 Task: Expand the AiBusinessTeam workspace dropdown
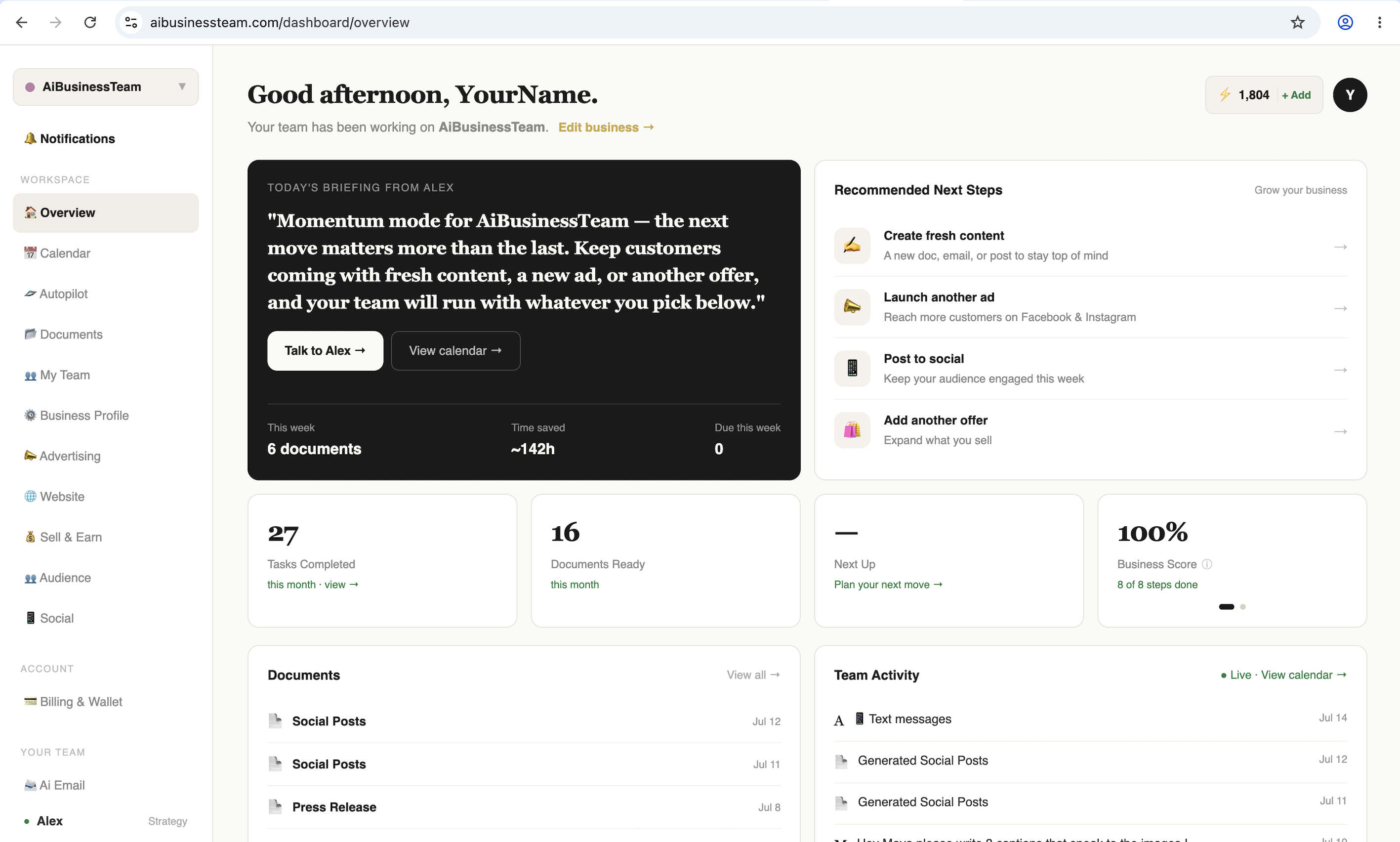tap(106, 87)
